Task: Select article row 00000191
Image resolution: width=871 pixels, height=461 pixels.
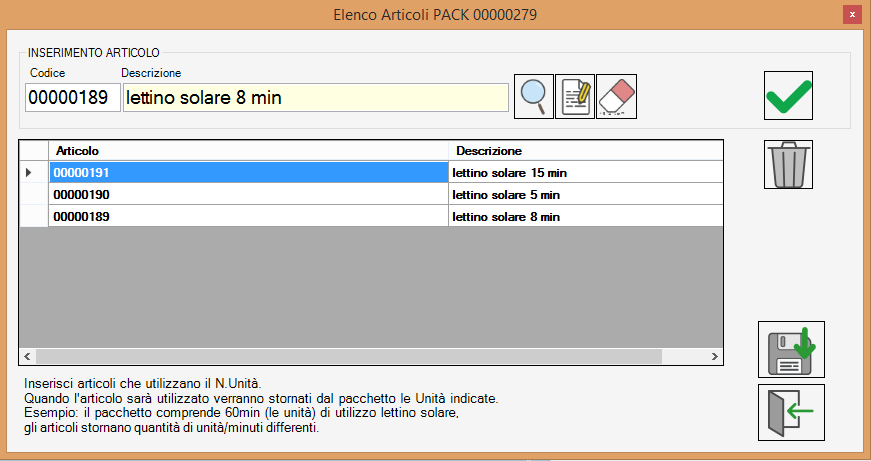Action: click(248, 173)
